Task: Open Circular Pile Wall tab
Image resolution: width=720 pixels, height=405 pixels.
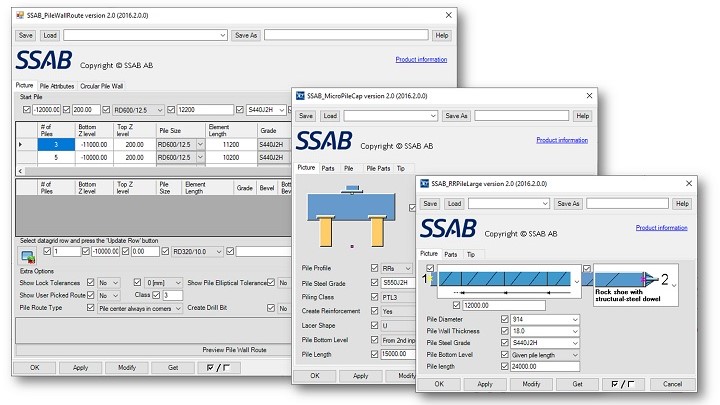Action: (101, 86)
